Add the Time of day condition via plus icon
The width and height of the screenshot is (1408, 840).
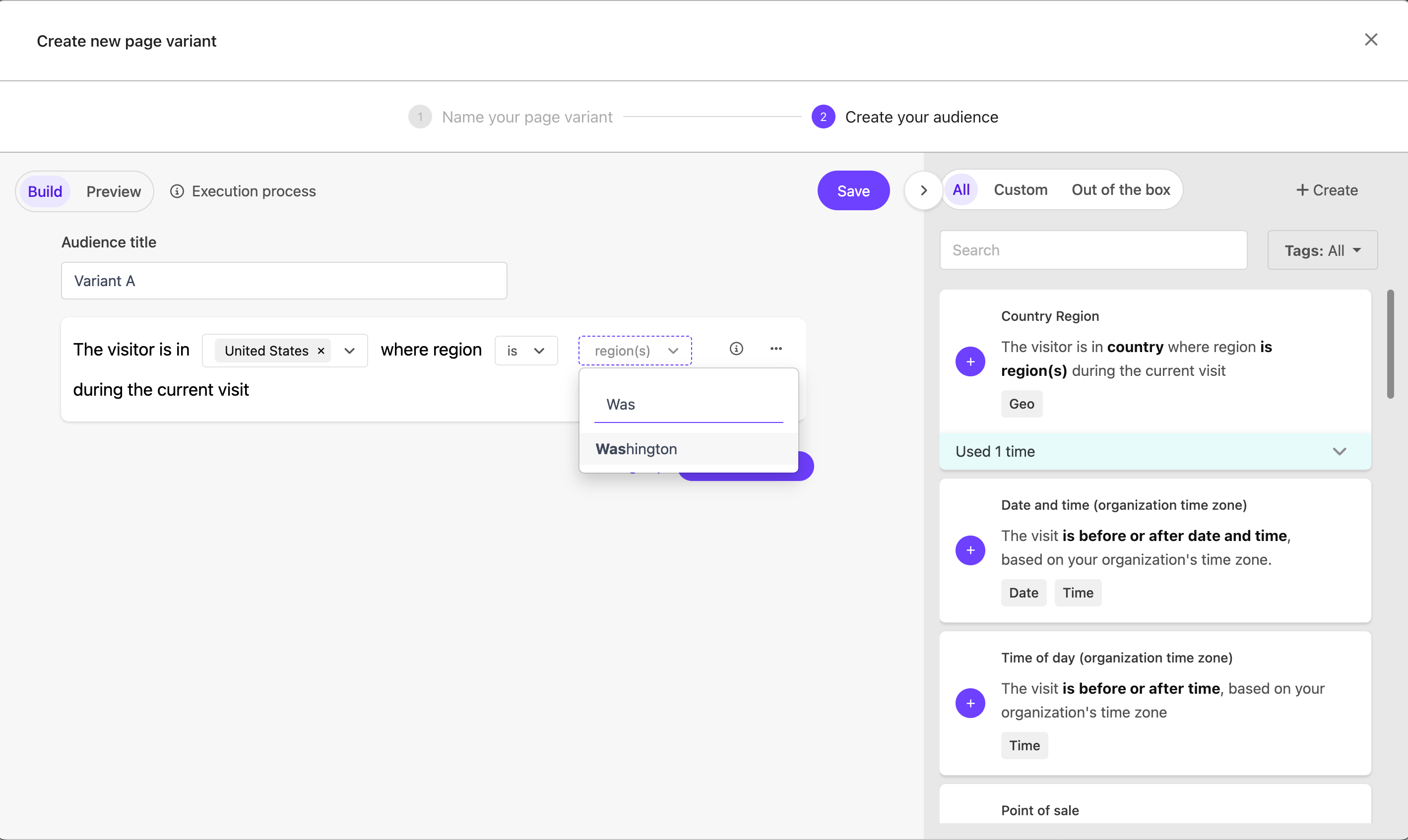point(970,703)
